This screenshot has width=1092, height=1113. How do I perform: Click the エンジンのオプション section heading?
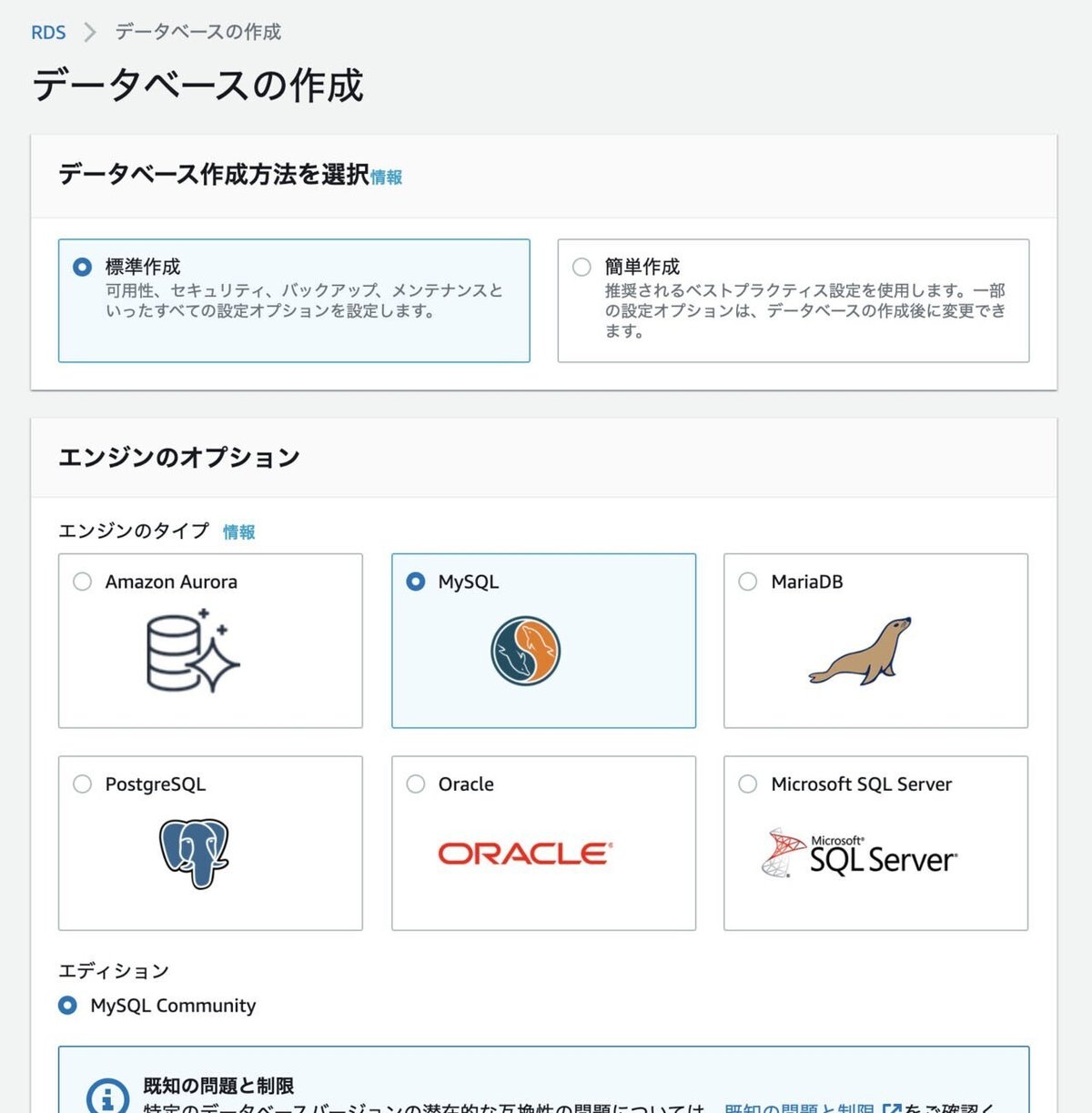(179, 457)
